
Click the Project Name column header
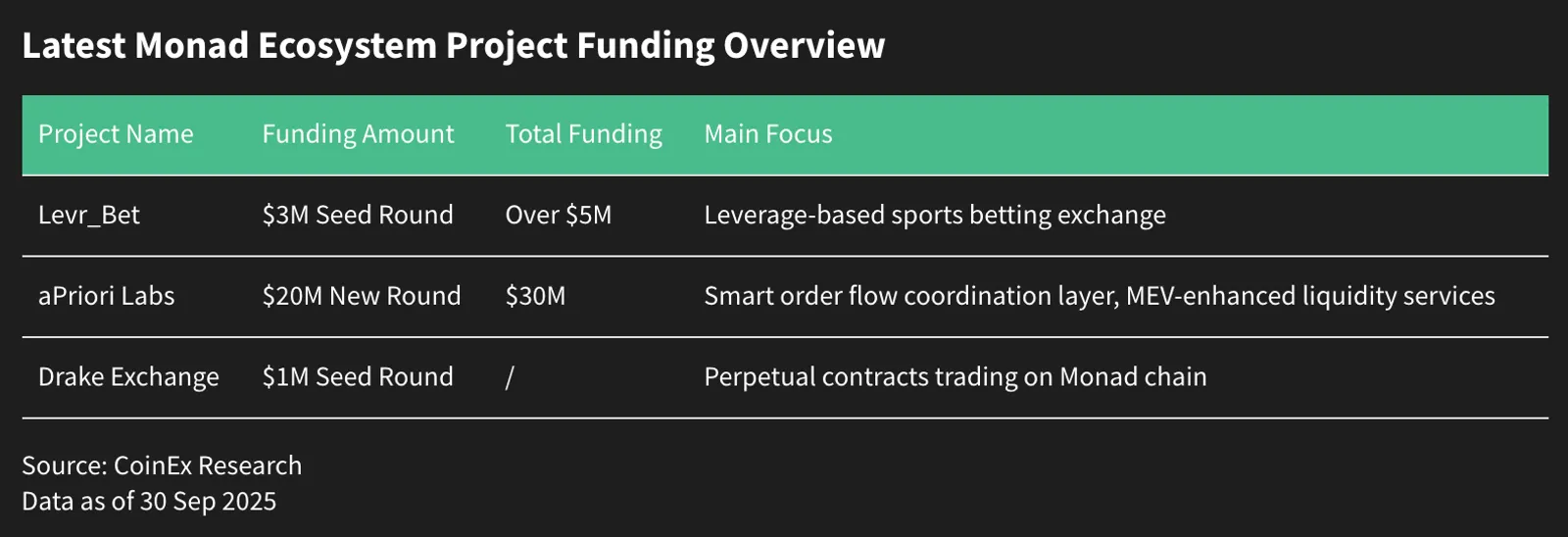click(116, 134)
